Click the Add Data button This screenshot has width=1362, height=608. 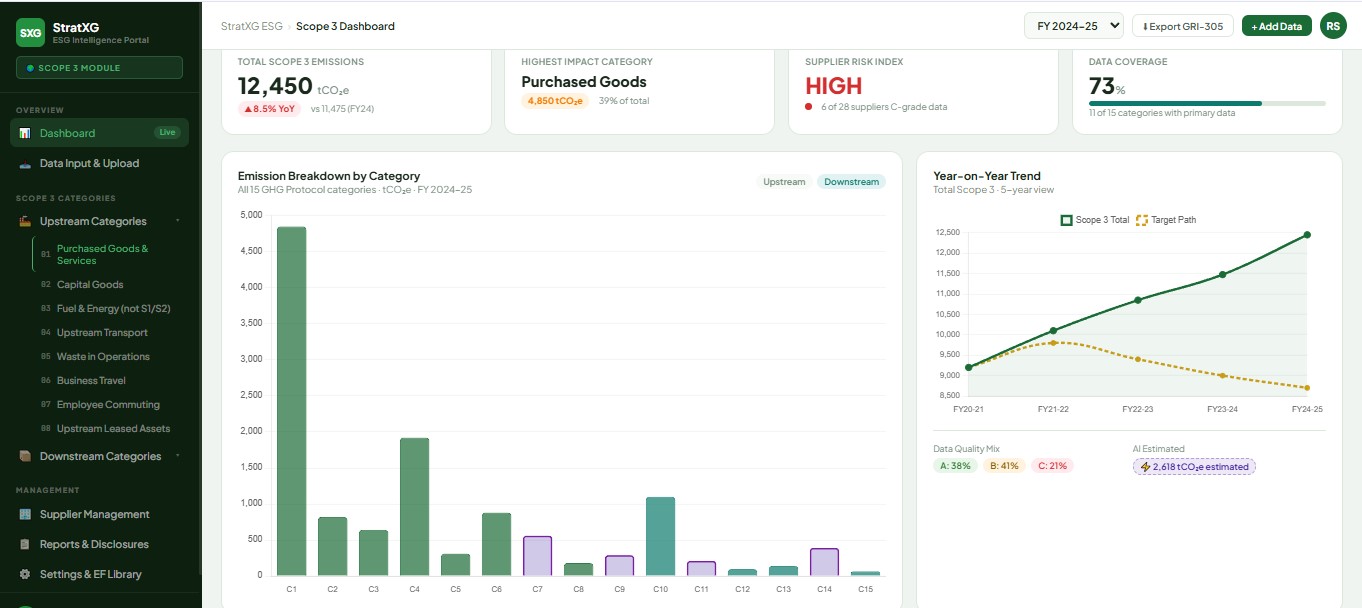coord(1277,26)
